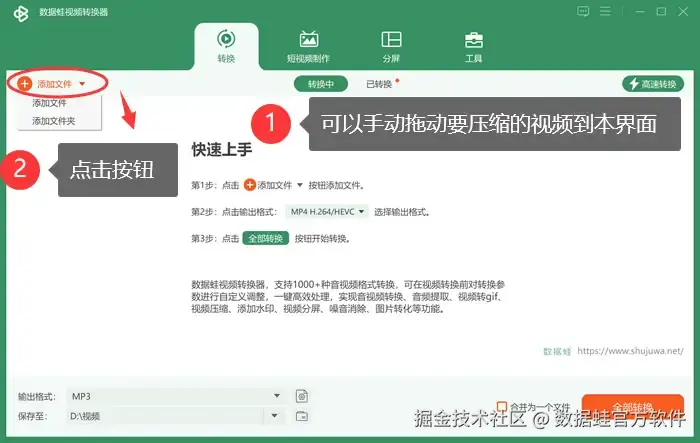Image resolution: width=700 pixels, height=443 pixels.
Task: Choose 添加文件 from the dropdown menu
Action: tap(50, 103)
